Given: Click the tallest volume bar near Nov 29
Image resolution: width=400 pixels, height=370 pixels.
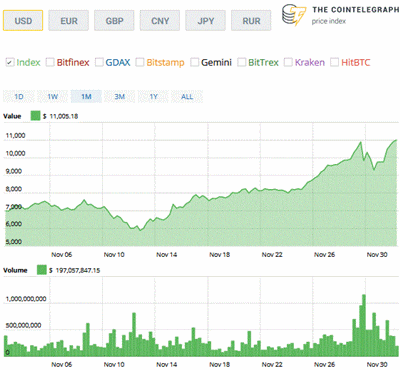Looking at the screenshot, I should (364, 325).
